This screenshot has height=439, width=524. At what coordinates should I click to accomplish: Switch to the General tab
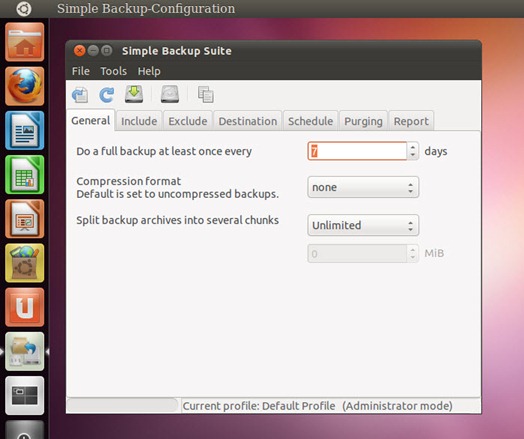coord(91,120)
